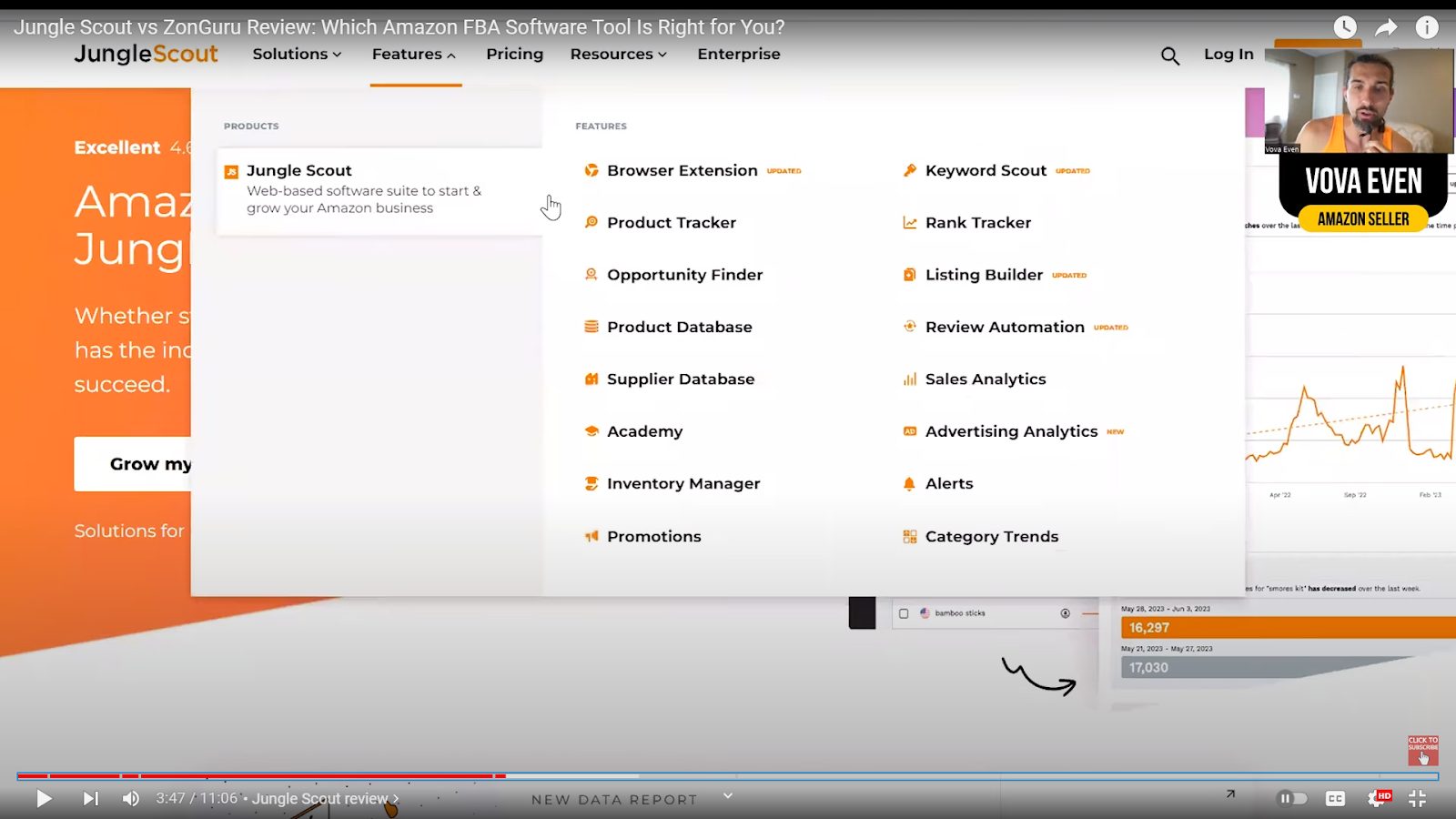Viewport: 1456px width, 819px height.
Task: Click the Product Database icon
Action: point(591,327)
